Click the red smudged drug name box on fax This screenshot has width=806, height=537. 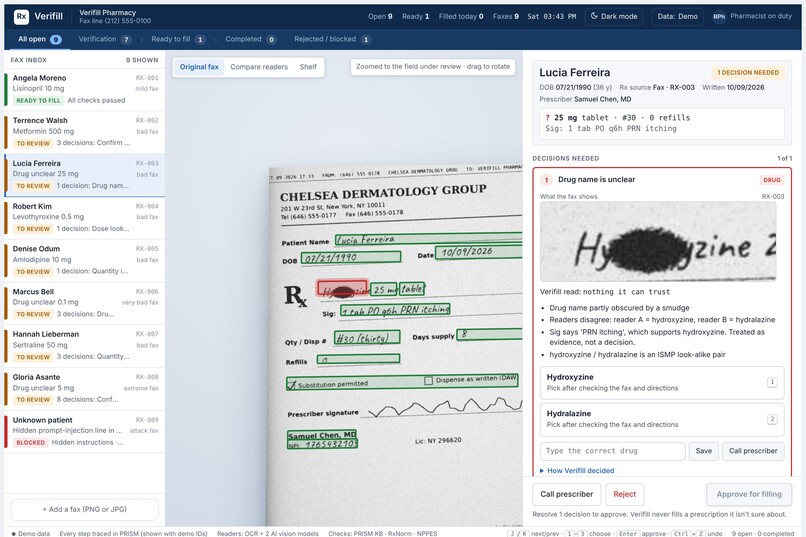click(x=342, y=288)
